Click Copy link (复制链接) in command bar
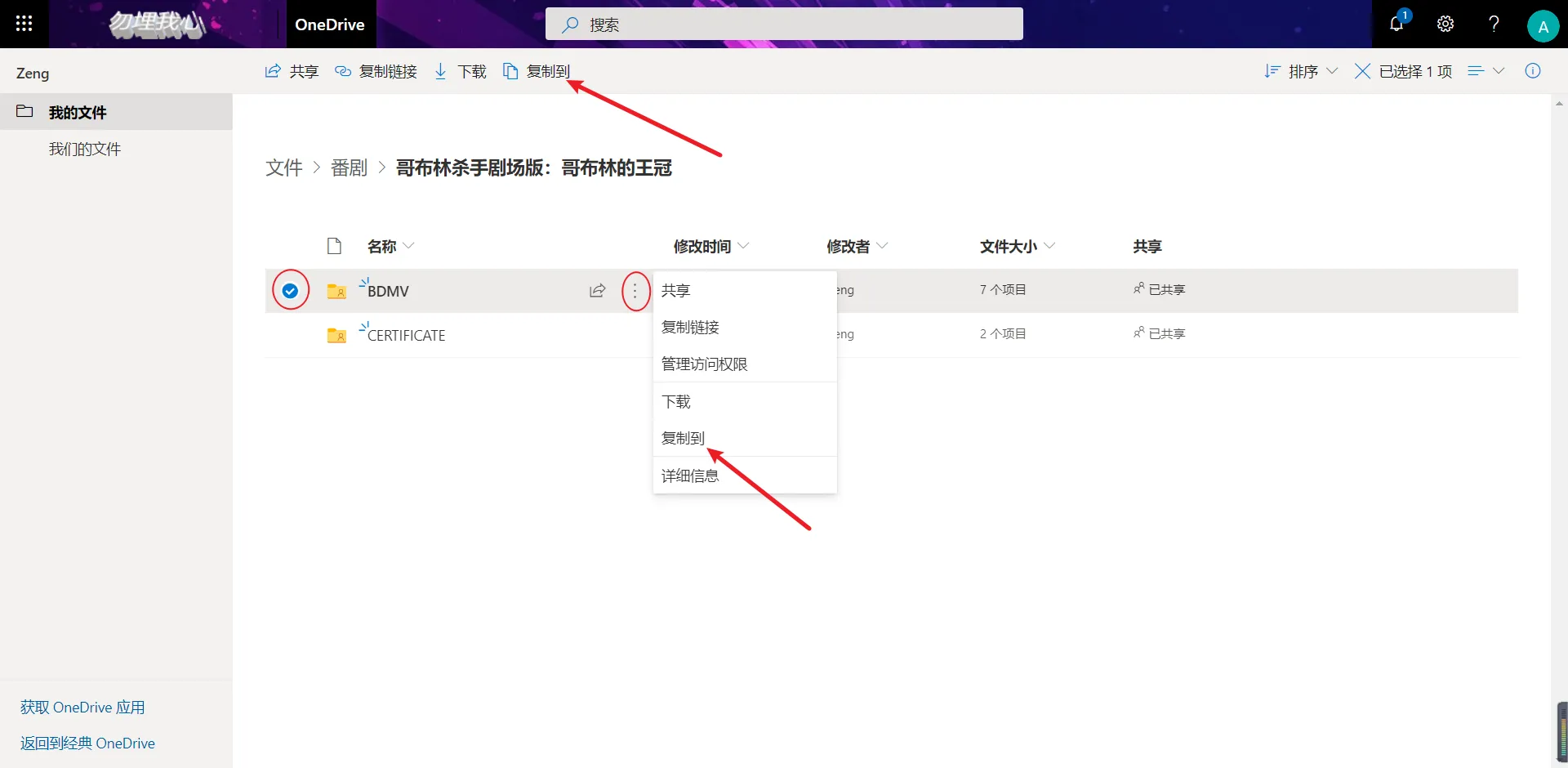 (x=376, y=71)
